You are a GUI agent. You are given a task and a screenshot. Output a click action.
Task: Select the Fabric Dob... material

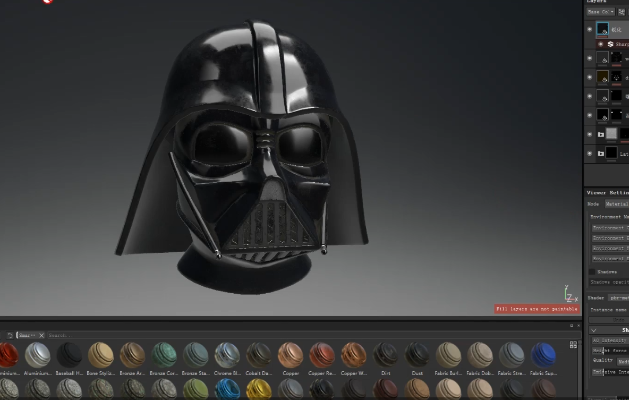point(480,355)
